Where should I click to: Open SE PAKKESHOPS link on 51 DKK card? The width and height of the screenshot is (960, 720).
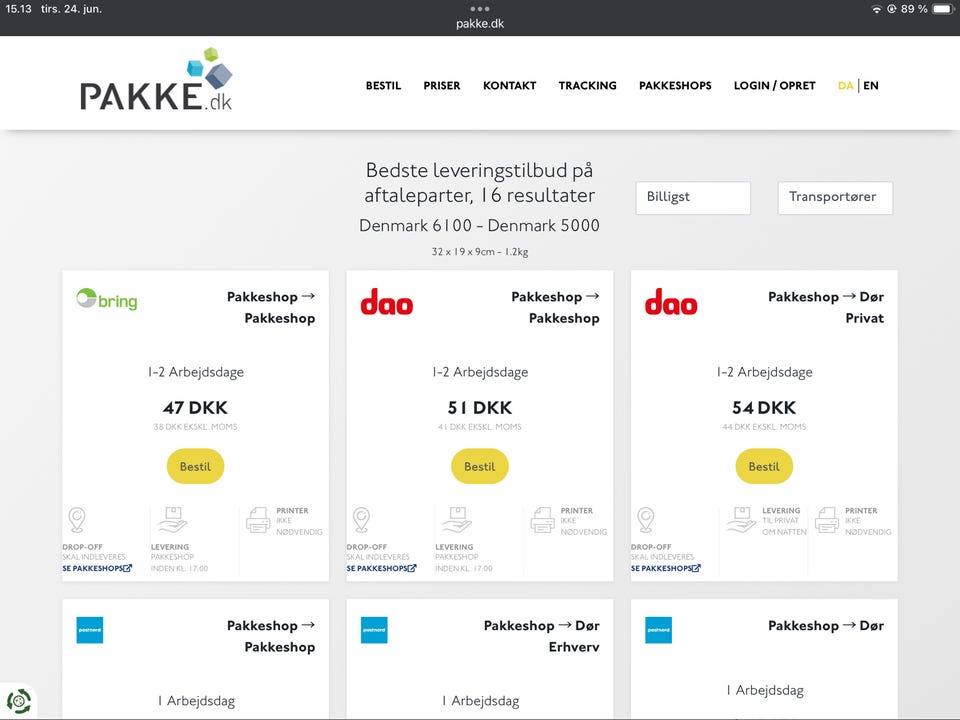coord(381,568)
